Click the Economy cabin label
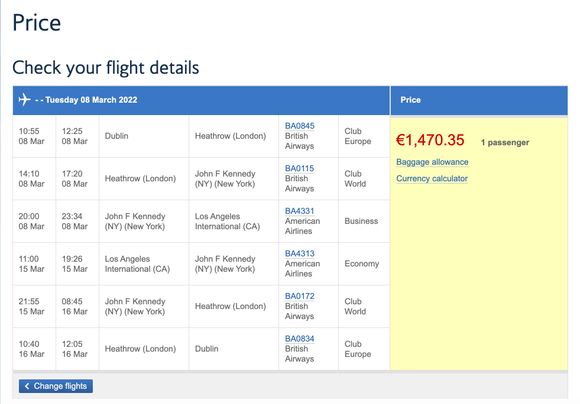This screenshot has width=580, height=404. [361, 264]
